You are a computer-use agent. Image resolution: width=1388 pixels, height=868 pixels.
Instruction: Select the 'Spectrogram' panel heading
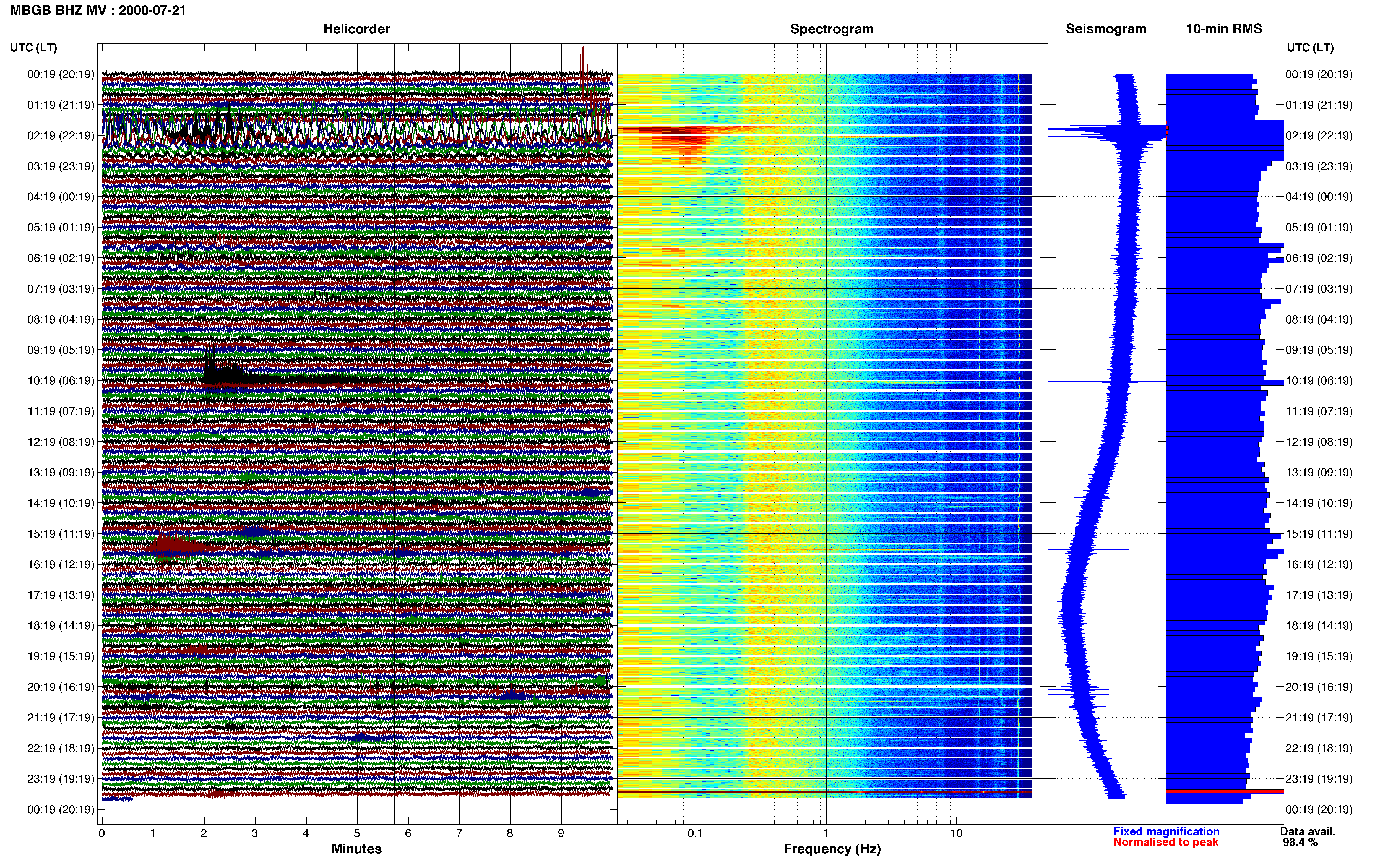[x=832, y=29]
